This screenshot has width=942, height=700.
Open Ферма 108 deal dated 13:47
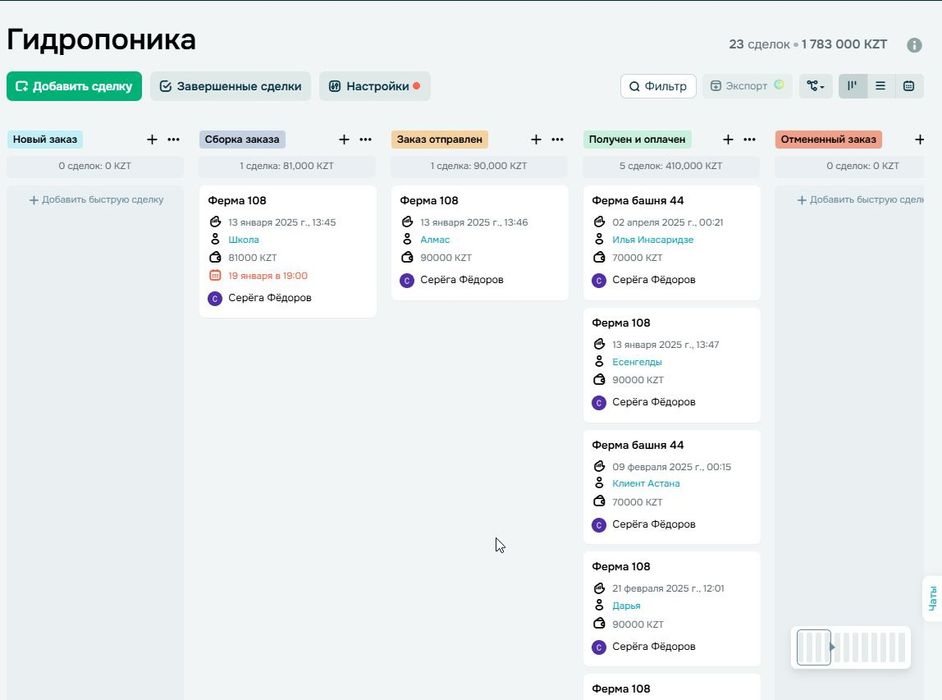click(621, 323)
